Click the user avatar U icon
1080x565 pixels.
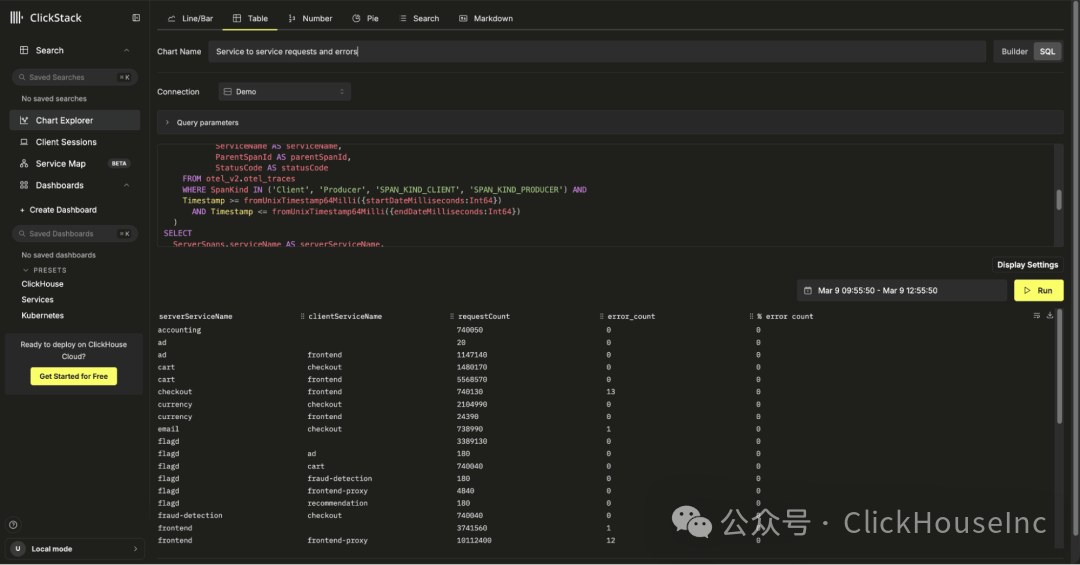point(18,549)
